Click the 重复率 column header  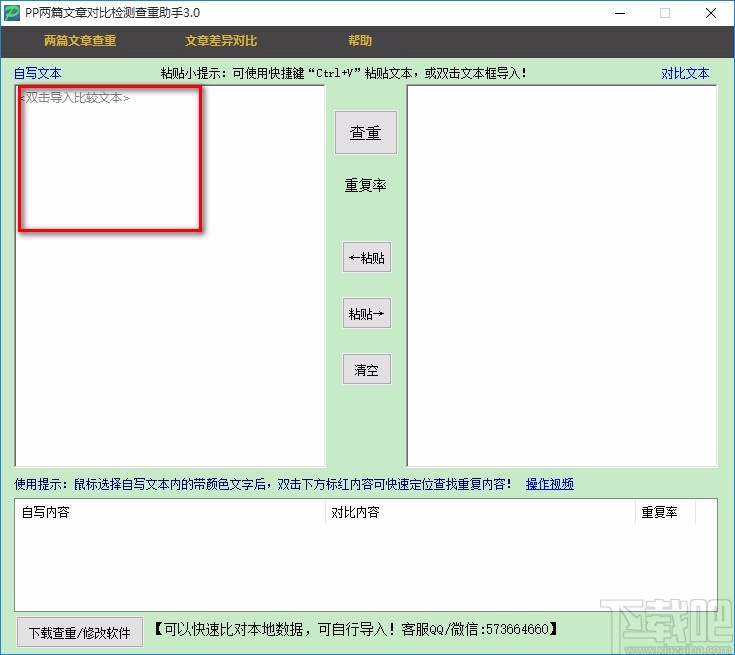point(666,512)
